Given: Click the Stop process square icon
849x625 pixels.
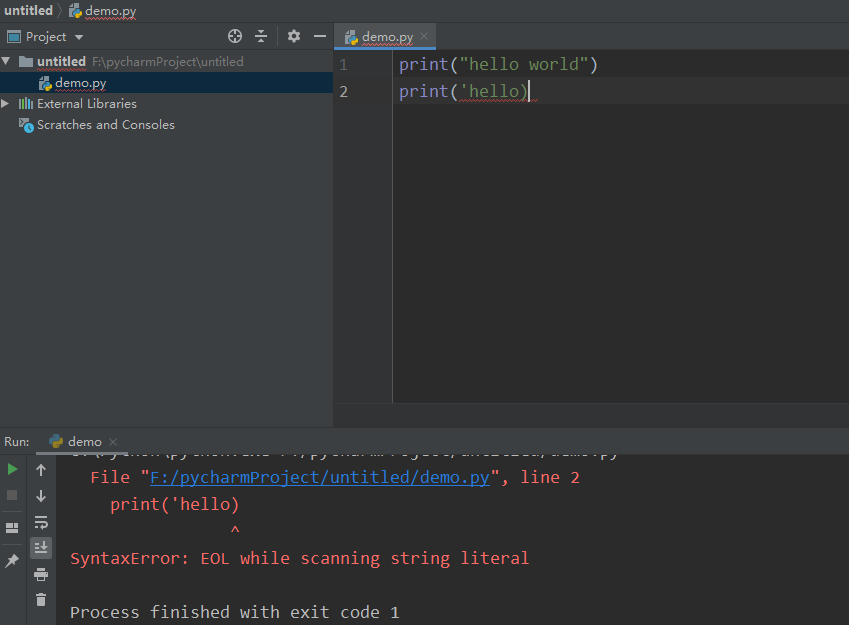Looking at the screenshot, I should 12,495.
